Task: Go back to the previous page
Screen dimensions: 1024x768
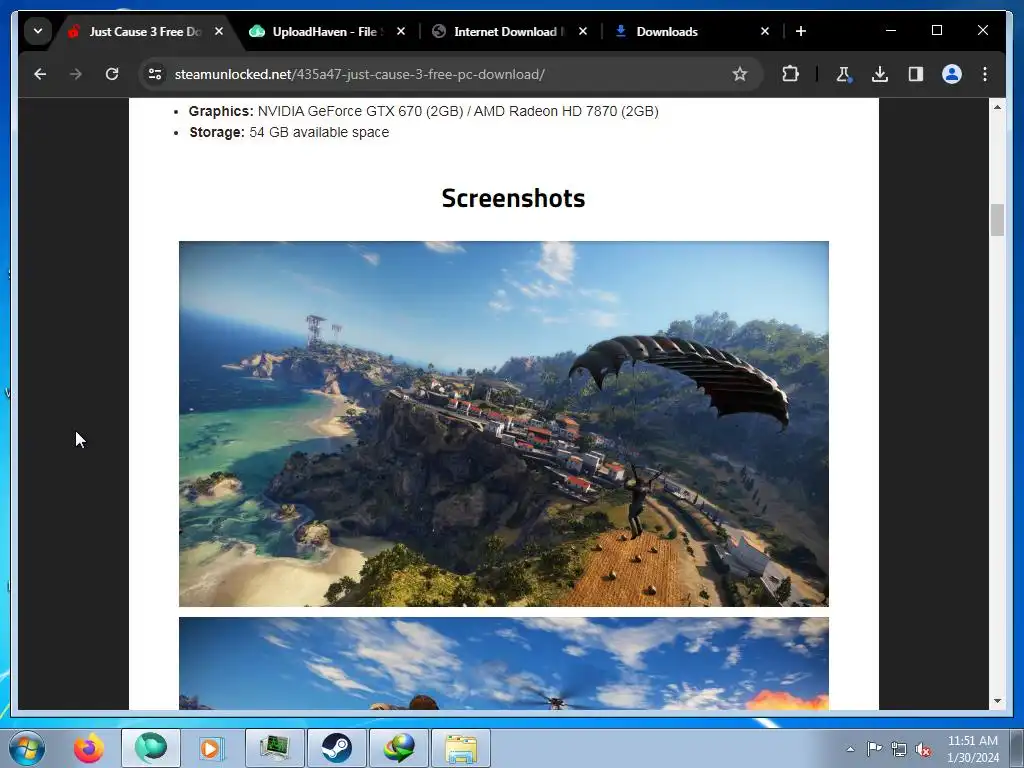Action: pyautogui.click(x=40, y=74)
